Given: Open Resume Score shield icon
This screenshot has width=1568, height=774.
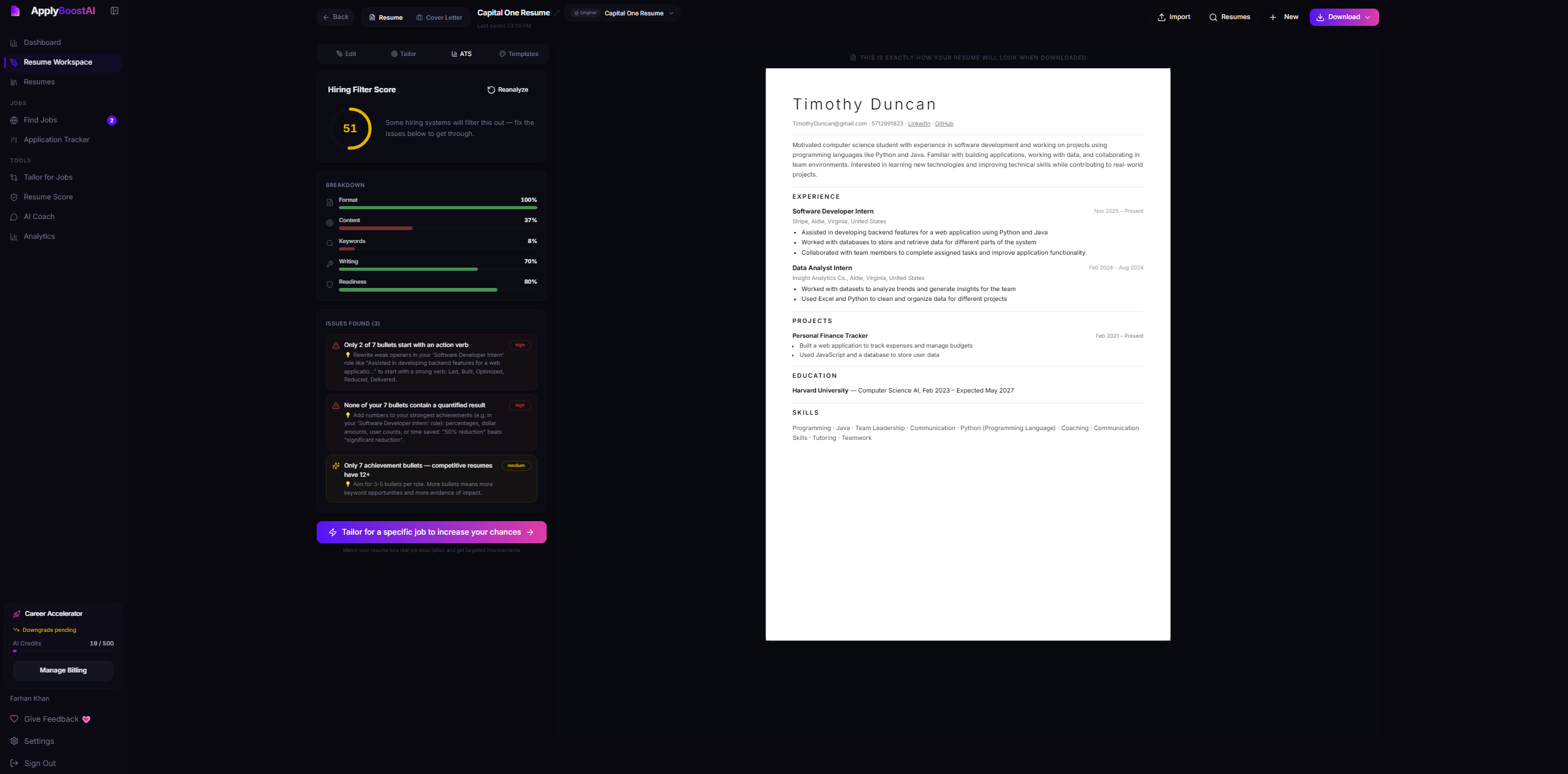Looking at the screenshot, I should [14, 197].
